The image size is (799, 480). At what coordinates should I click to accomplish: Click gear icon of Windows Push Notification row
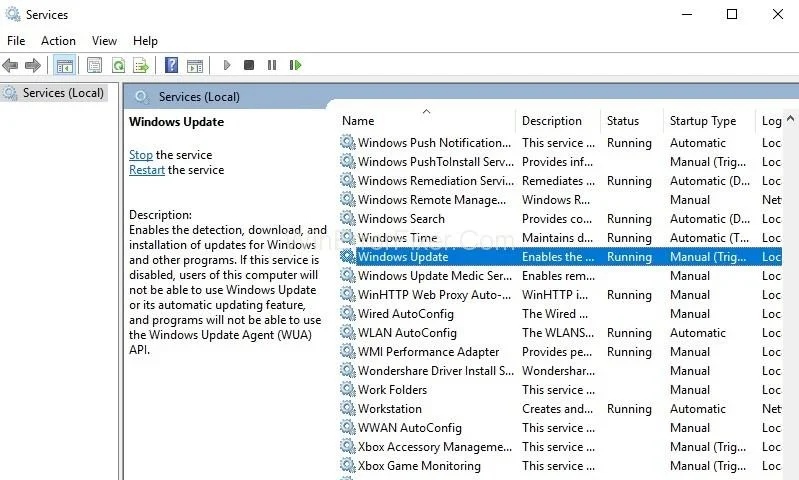(x=348, y=143)
